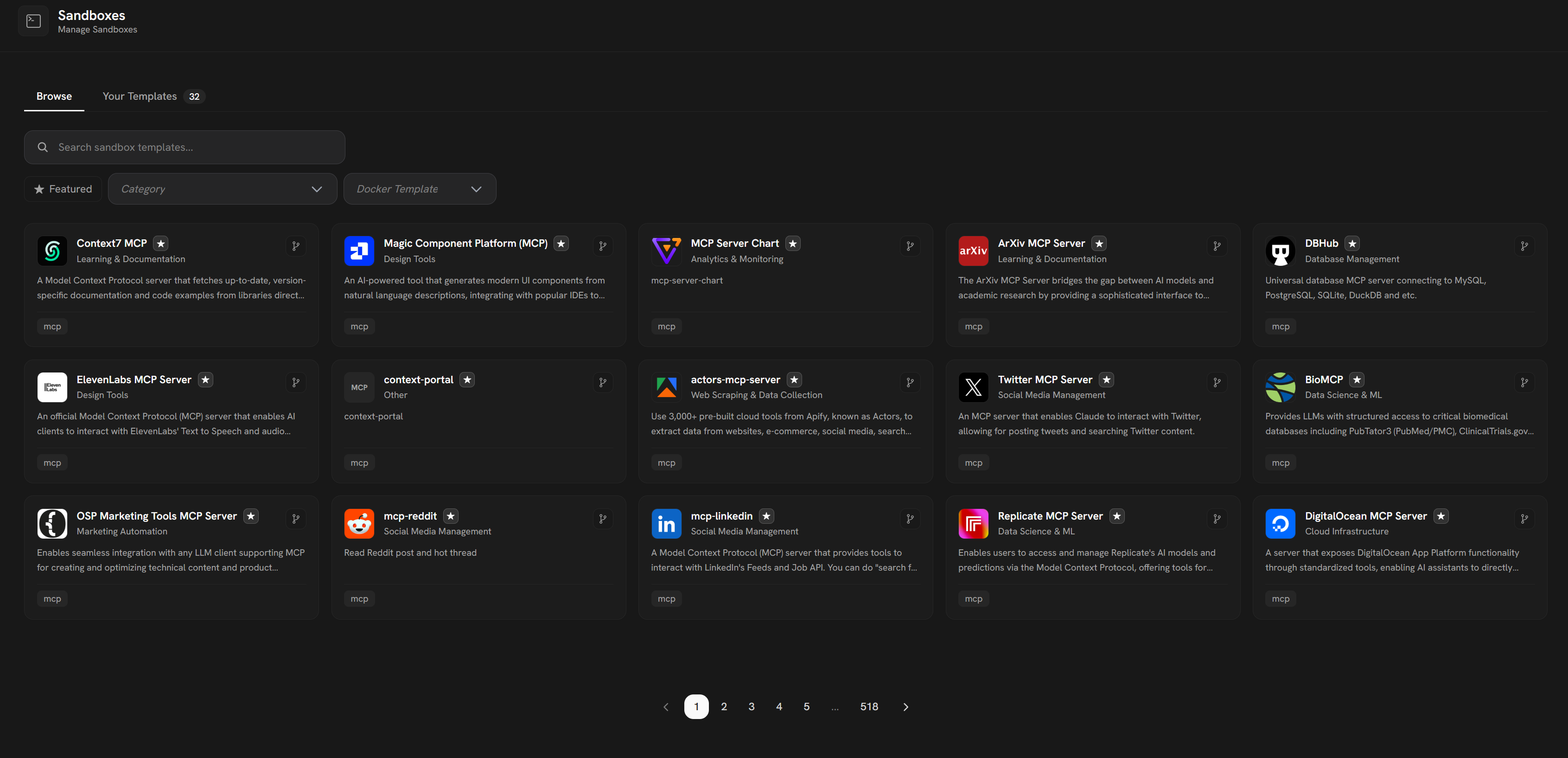The height and width of the screenshot is (758, 1568).
Task: Switch to Your Templates tab
Action: pos(140,96)
